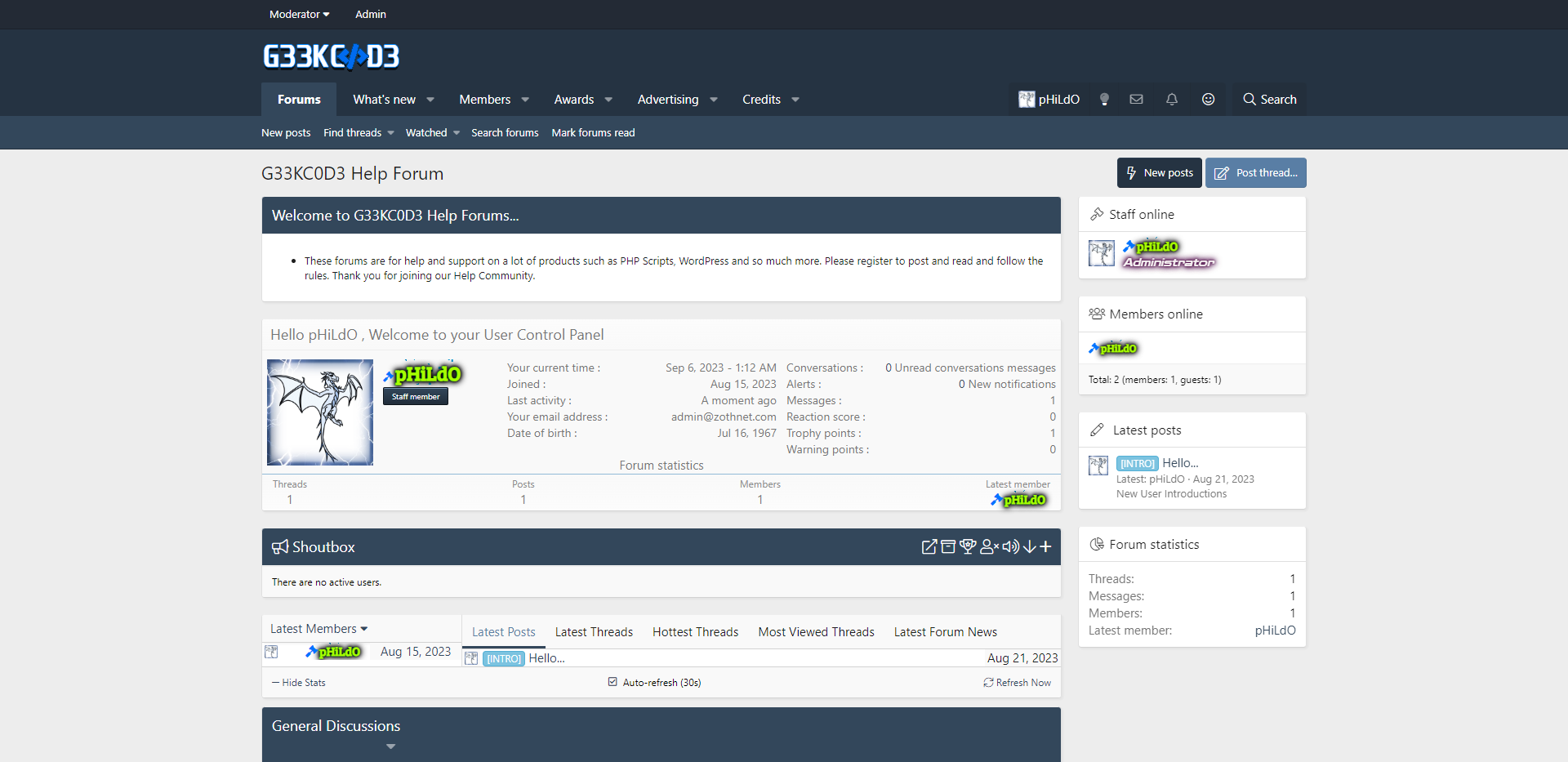Open shoutbox in popup window icon
Image resolution: width=1568 pixels, height=762 pixels.
(929, 547)
